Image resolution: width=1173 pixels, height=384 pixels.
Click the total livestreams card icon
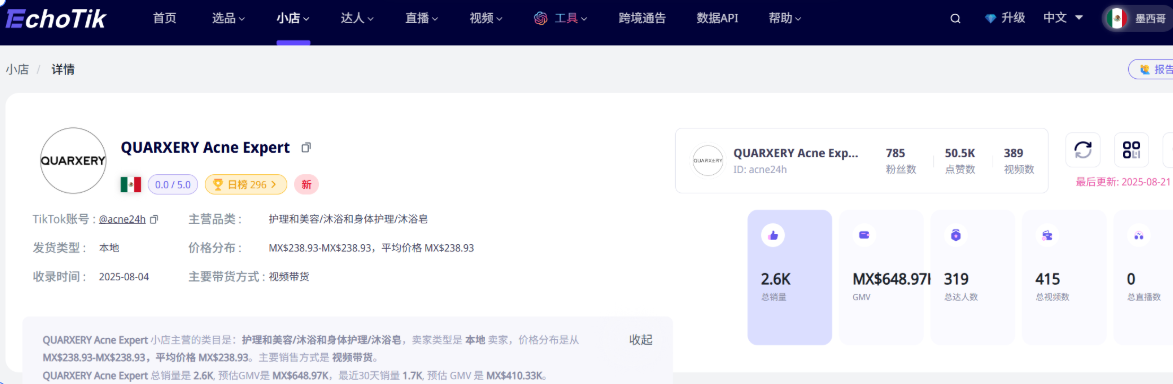pos(1139,235)
